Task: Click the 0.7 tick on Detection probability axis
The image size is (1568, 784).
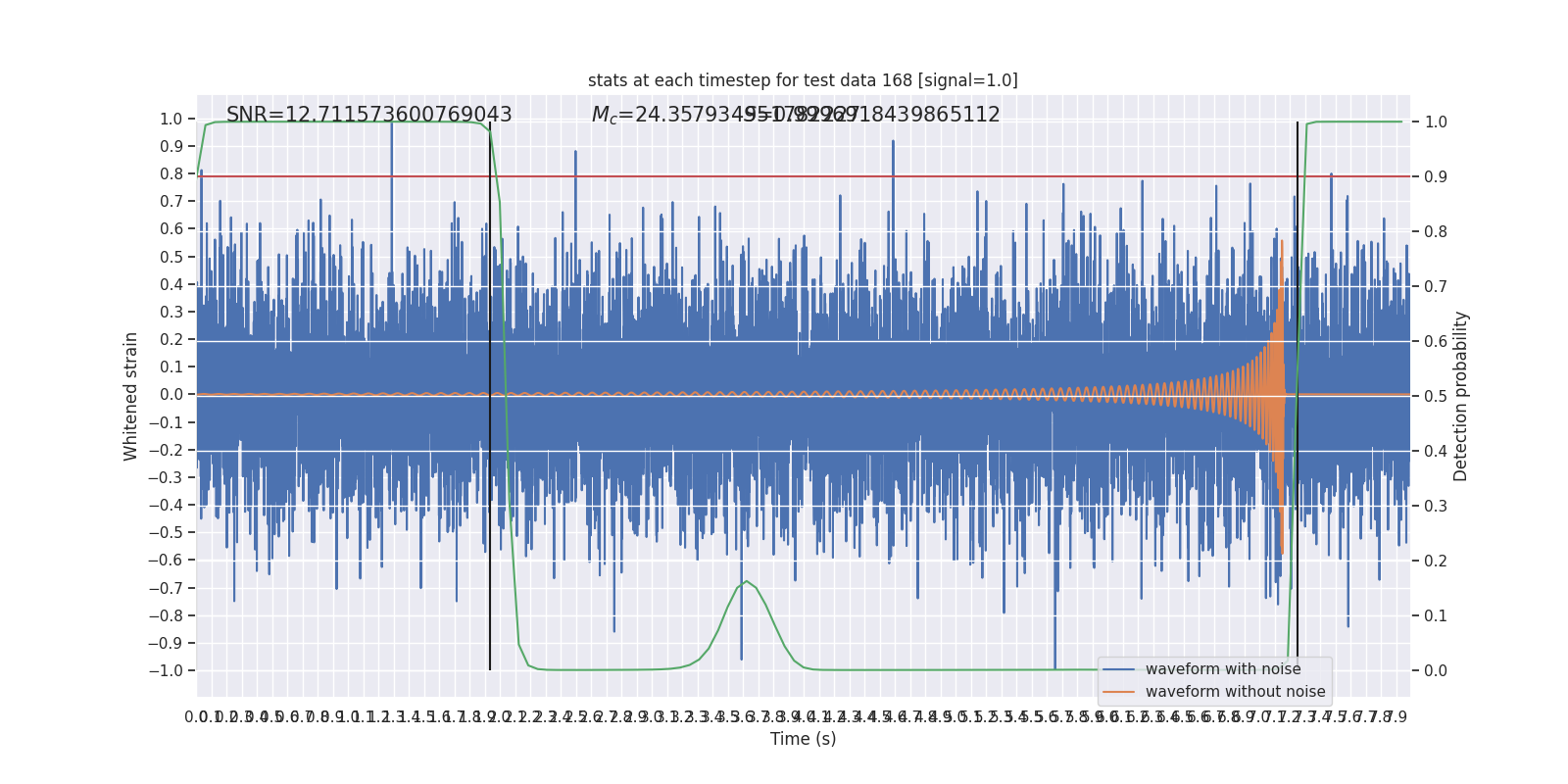Action: pos(1436,286)
